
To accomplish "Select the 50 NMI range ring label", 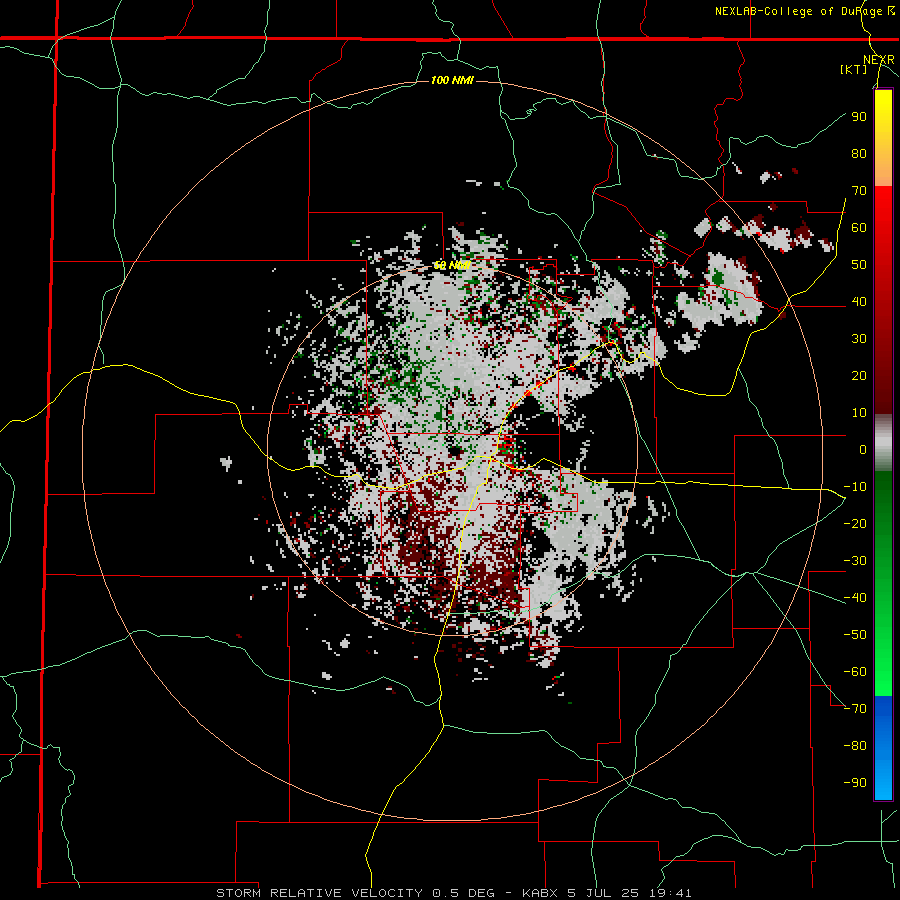I will pos(452,265).
